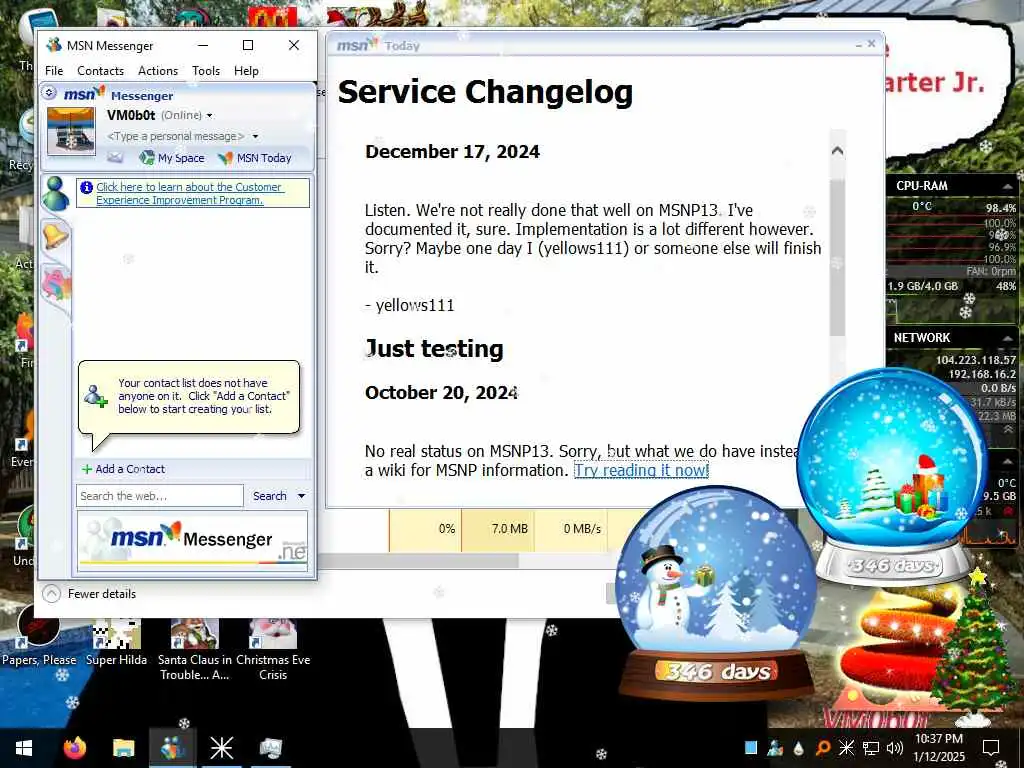Collapse the CPU-RAM widget section
1024x768 pixels.
point(1007,186)
